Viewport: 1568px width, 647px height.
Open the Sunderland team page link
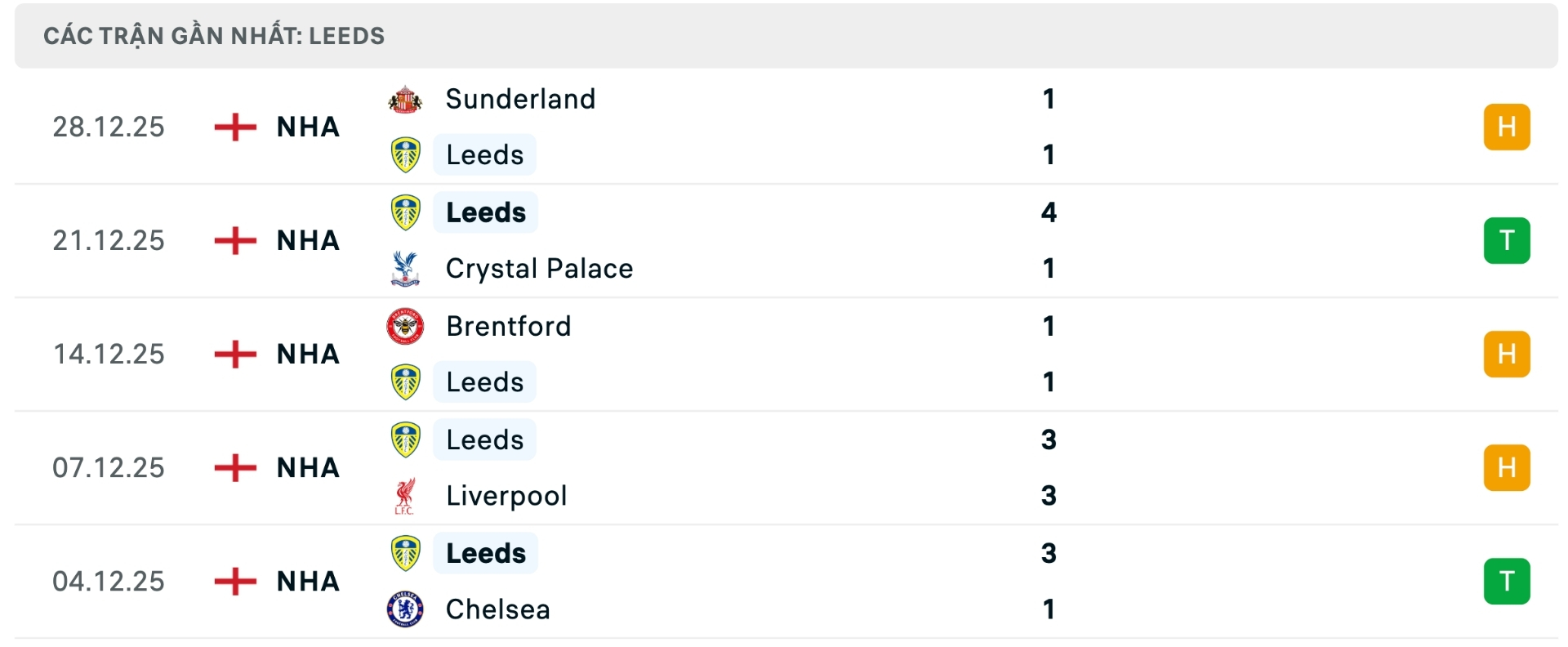tap(518, 99)
